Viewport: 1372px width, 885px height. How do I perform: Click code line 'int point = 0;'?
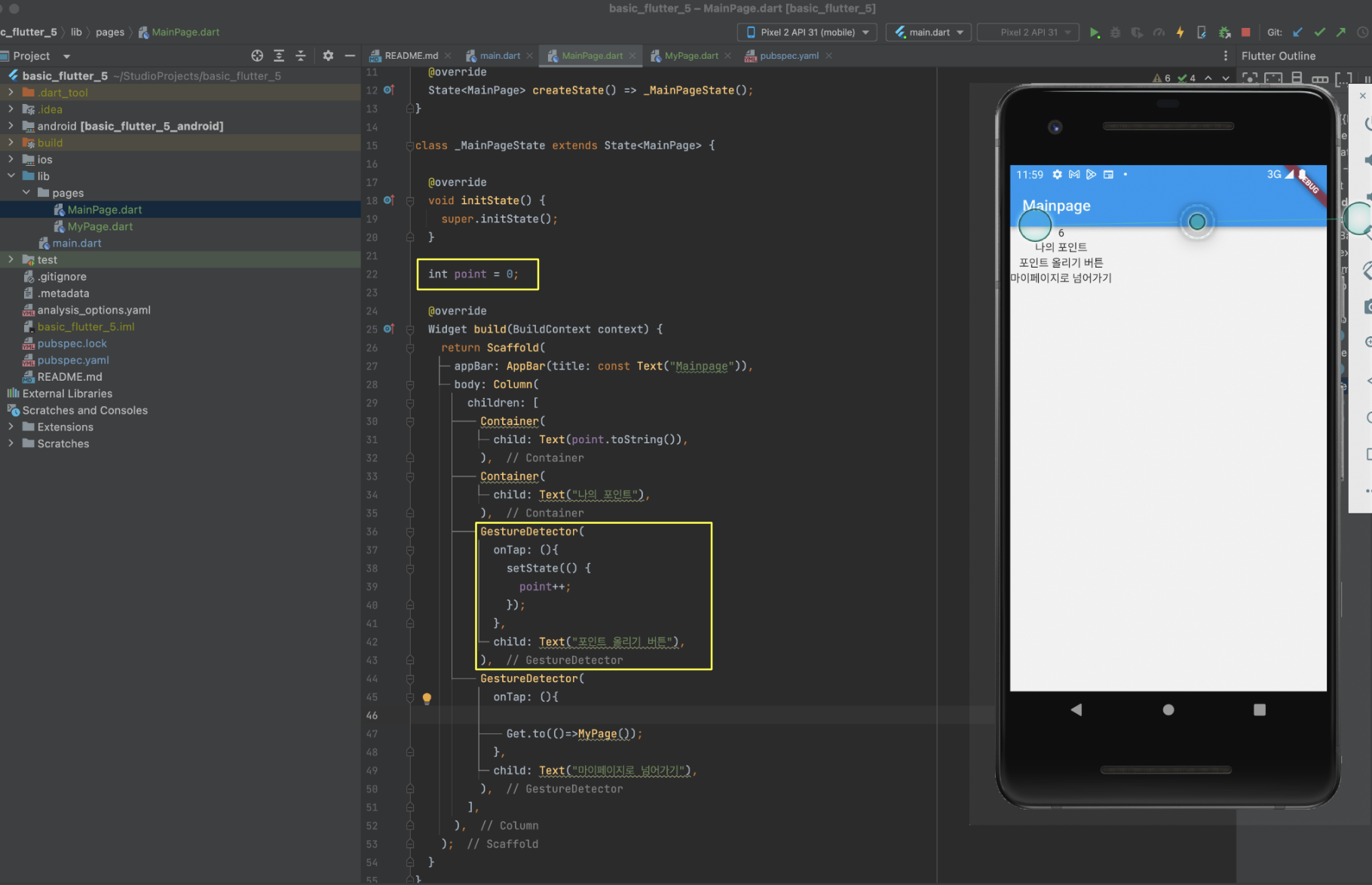(473, 274)
